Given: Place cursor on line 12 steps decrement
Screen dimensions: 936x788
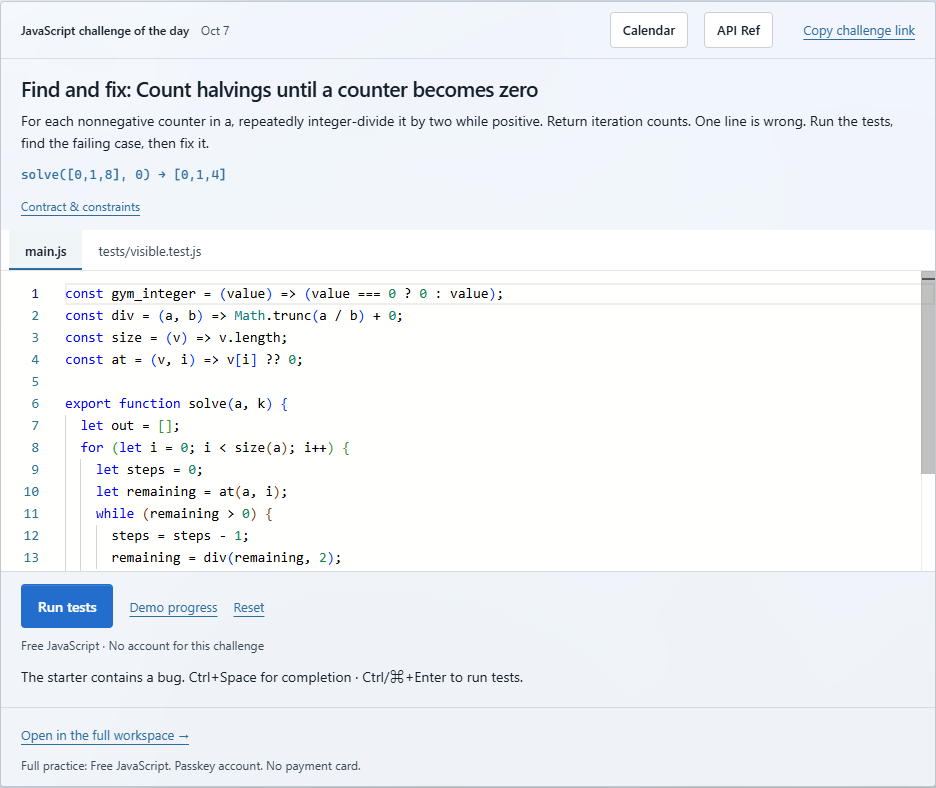Looking at the screenshot, I should [180, 535].
